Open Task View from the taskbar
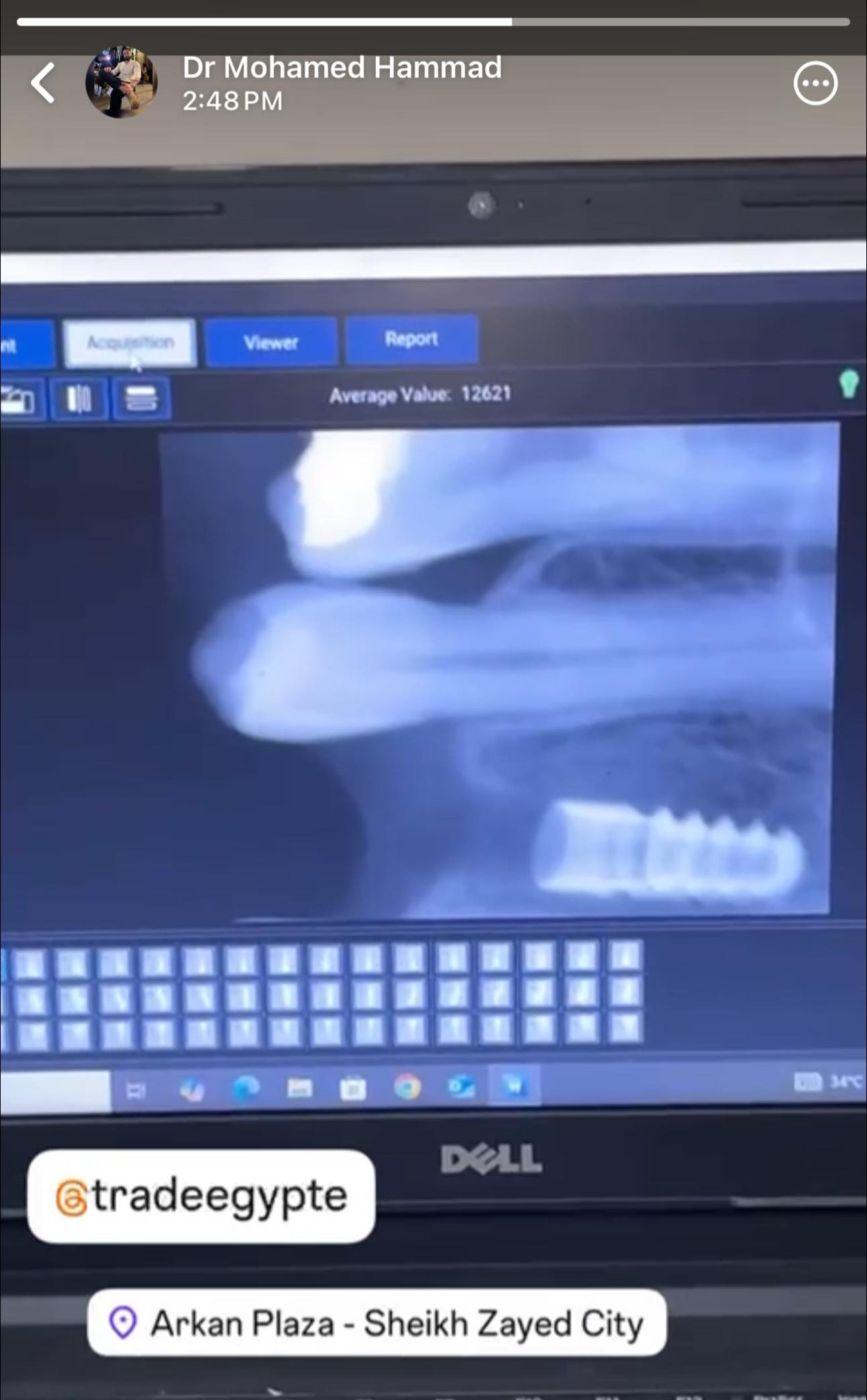The image size is (867, 1400). [136, 1090]
